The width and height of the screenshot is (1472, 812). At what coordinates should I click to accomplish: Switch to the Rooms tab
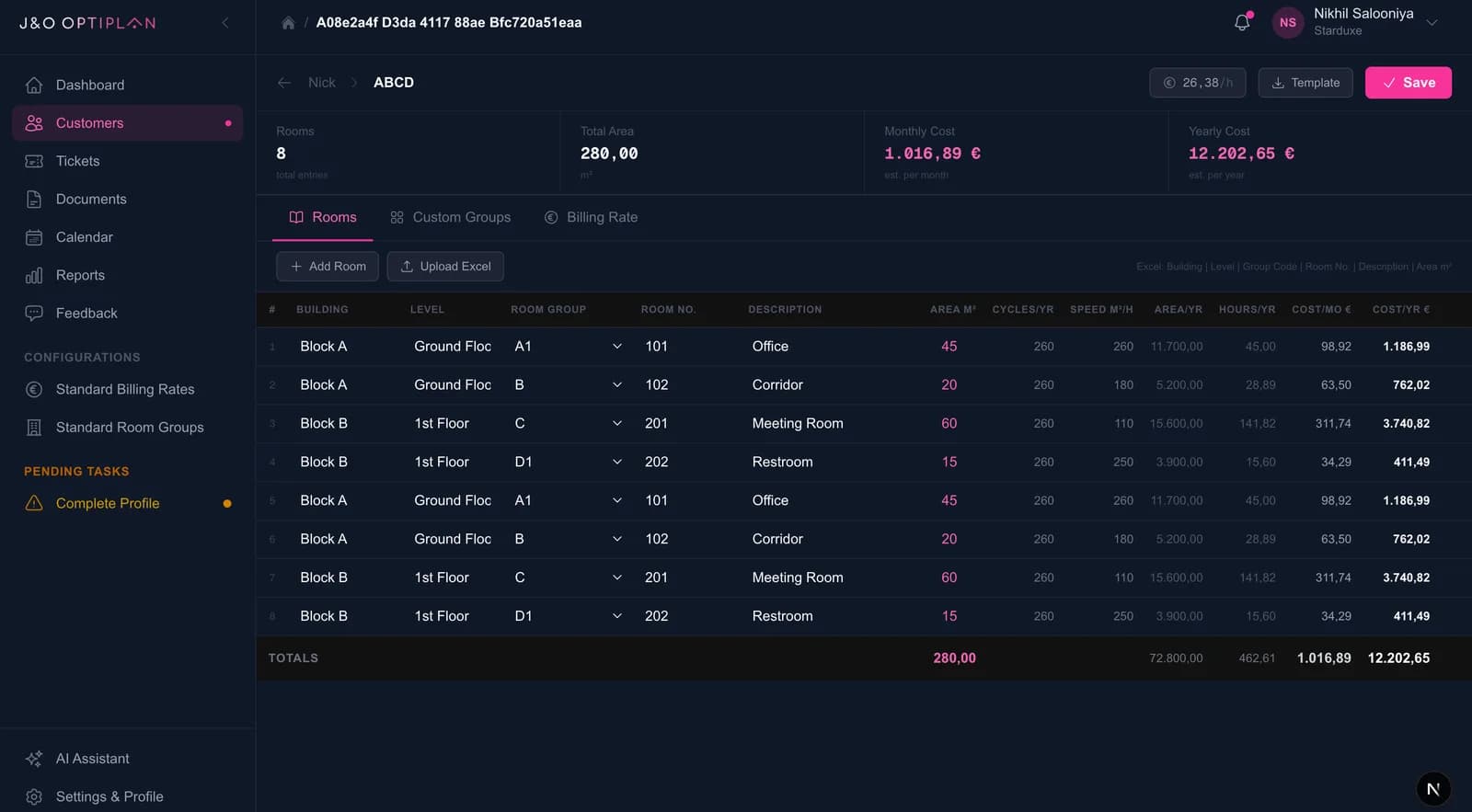(323, 218)
